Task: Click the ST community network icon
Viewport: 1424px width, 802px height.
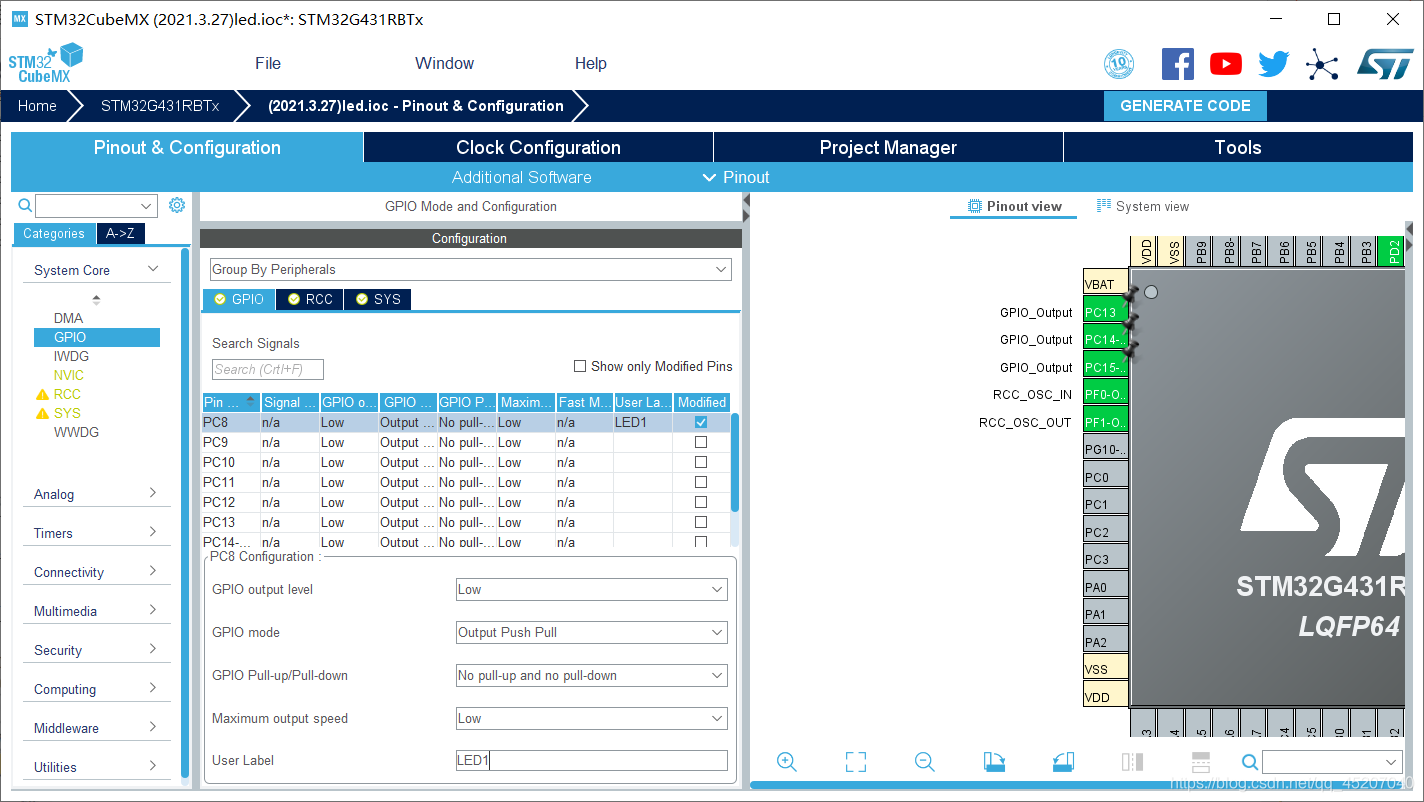Action: click(1322, 65)
